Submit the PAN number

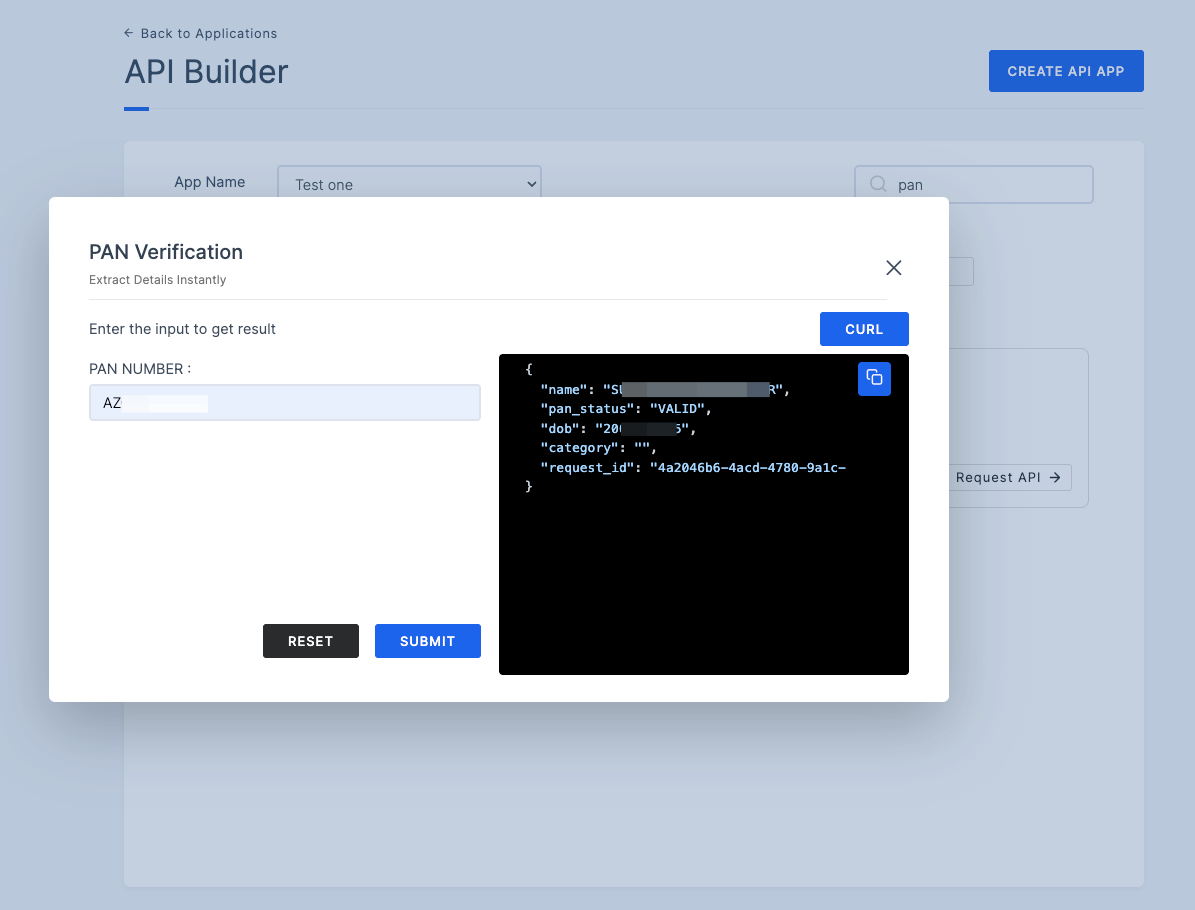427,641
